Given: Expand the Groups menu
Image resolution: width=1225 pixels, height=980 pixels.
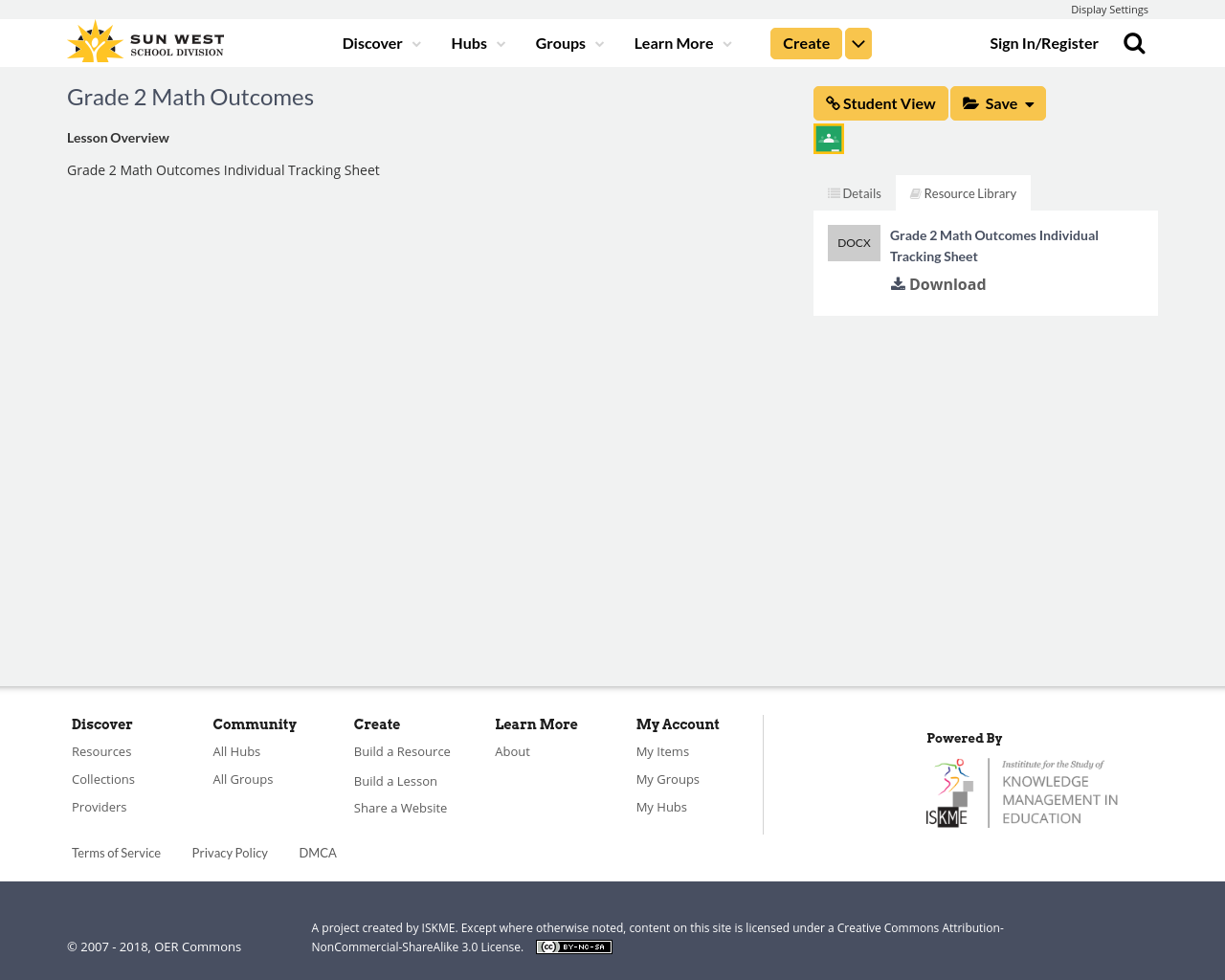Looking at the screenshot, I should 569,43.
